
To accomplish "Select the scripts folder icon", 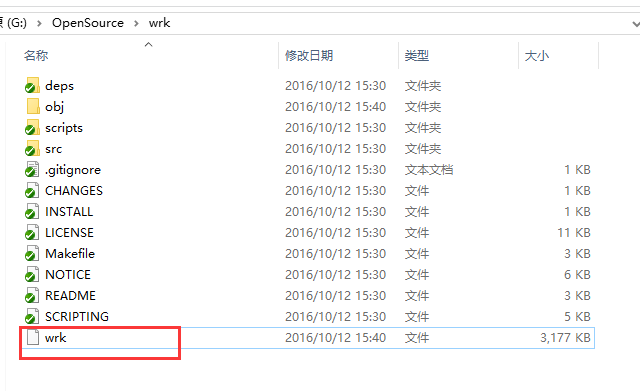I will click(x=32, y=127).
